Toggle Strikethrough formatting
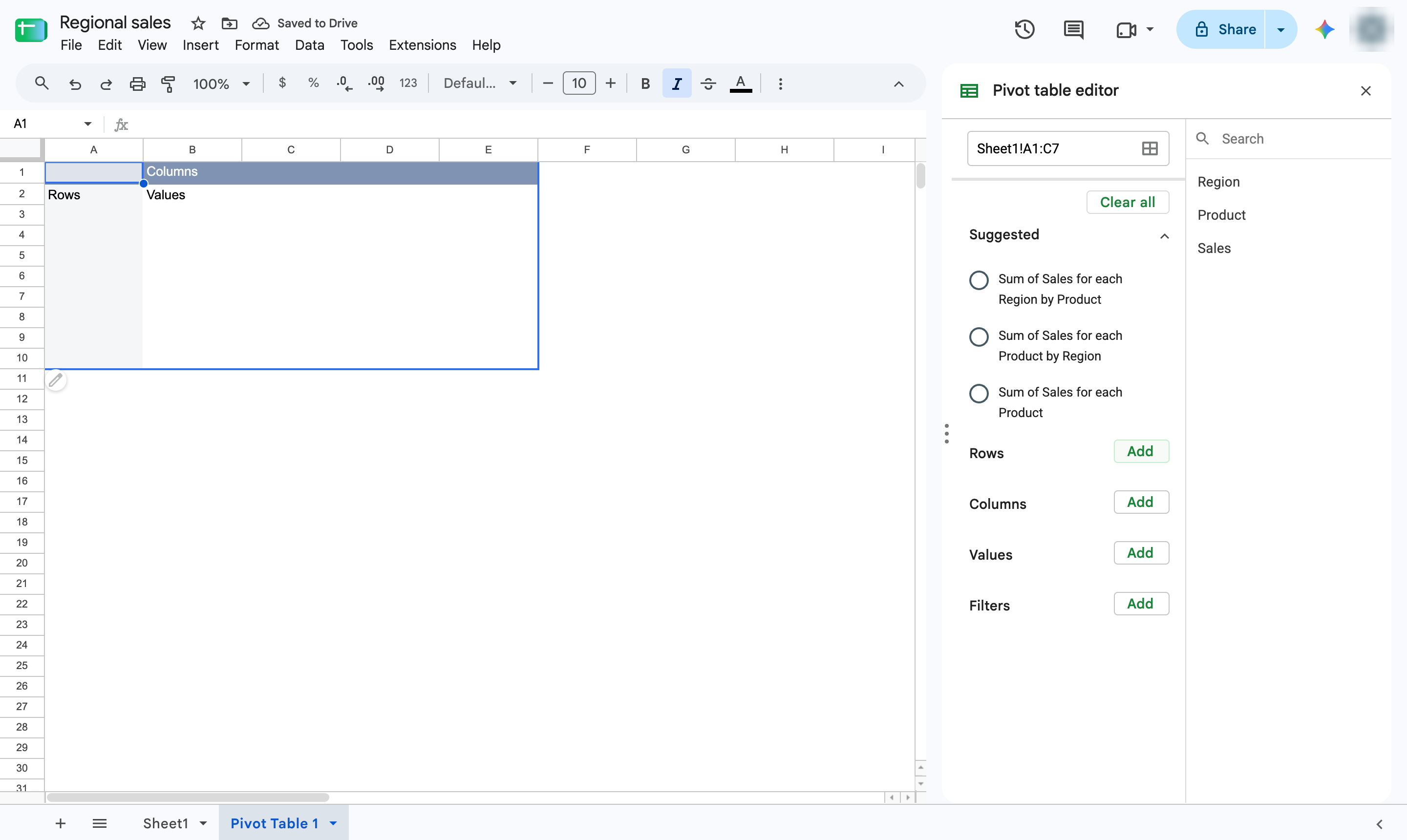This screenshot has height=840, width=1407. [708, 84]
